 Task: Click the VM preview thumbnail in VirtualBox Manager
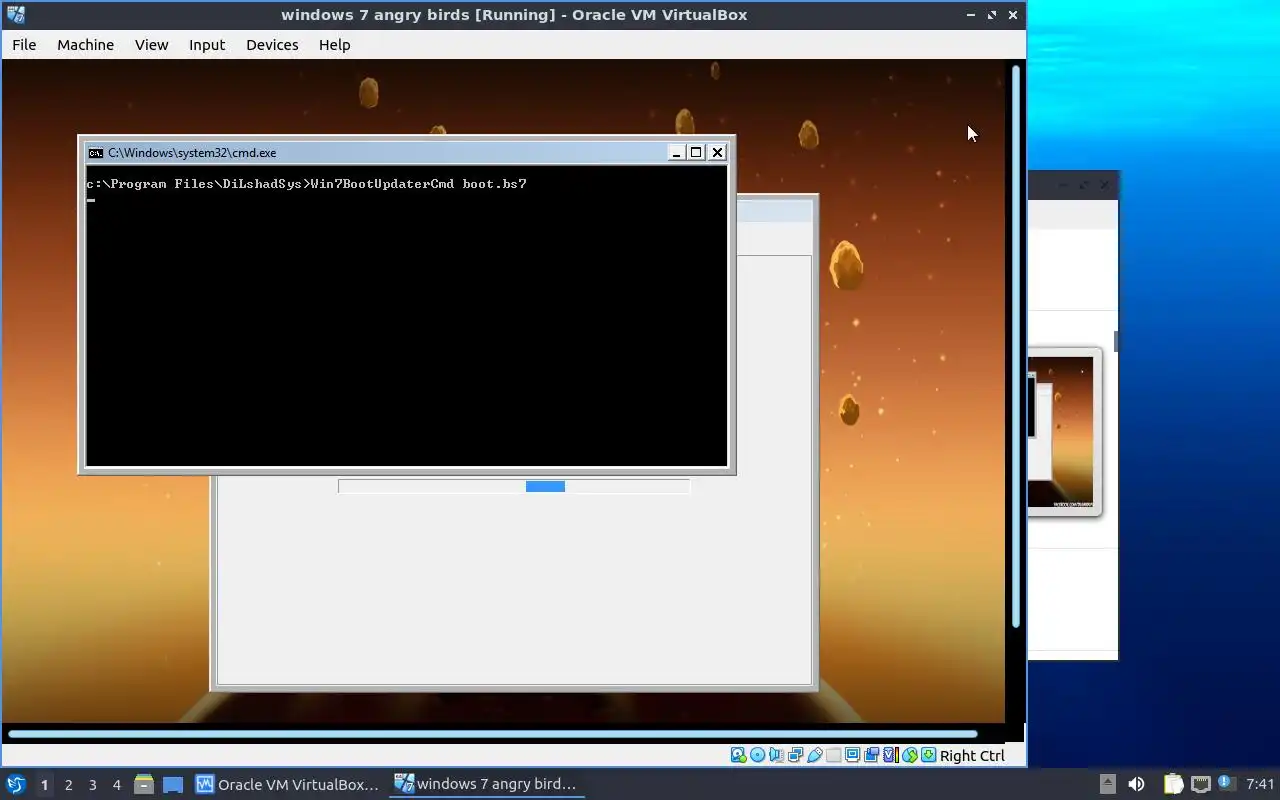coord(1063,432)
